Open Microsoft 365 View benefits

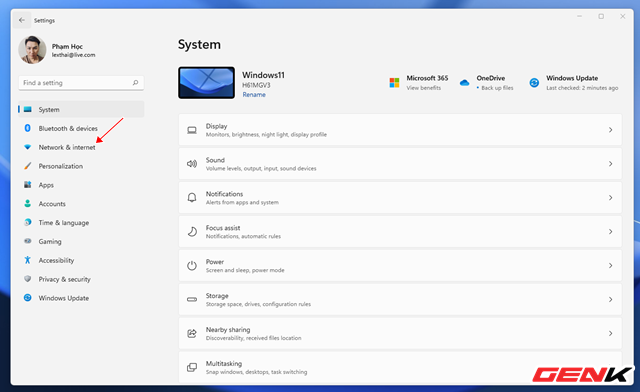424,88
